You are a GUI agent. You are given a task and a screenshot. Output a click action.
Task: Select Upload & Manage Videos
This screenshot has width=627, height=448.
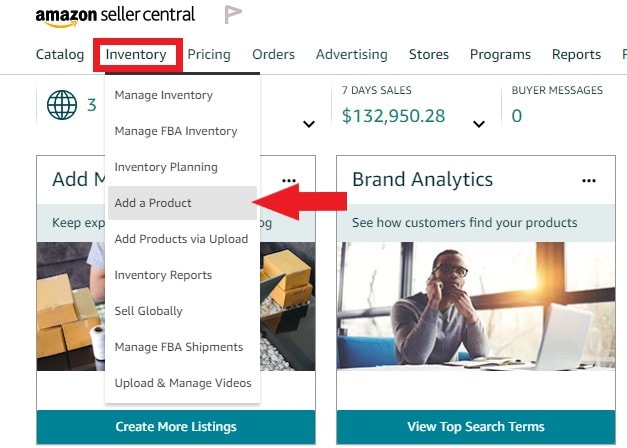tap(182, 383)
